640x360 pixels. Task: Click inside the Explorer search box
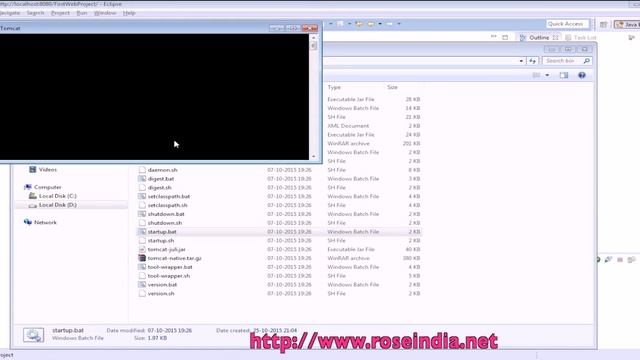tap(562, 61)
